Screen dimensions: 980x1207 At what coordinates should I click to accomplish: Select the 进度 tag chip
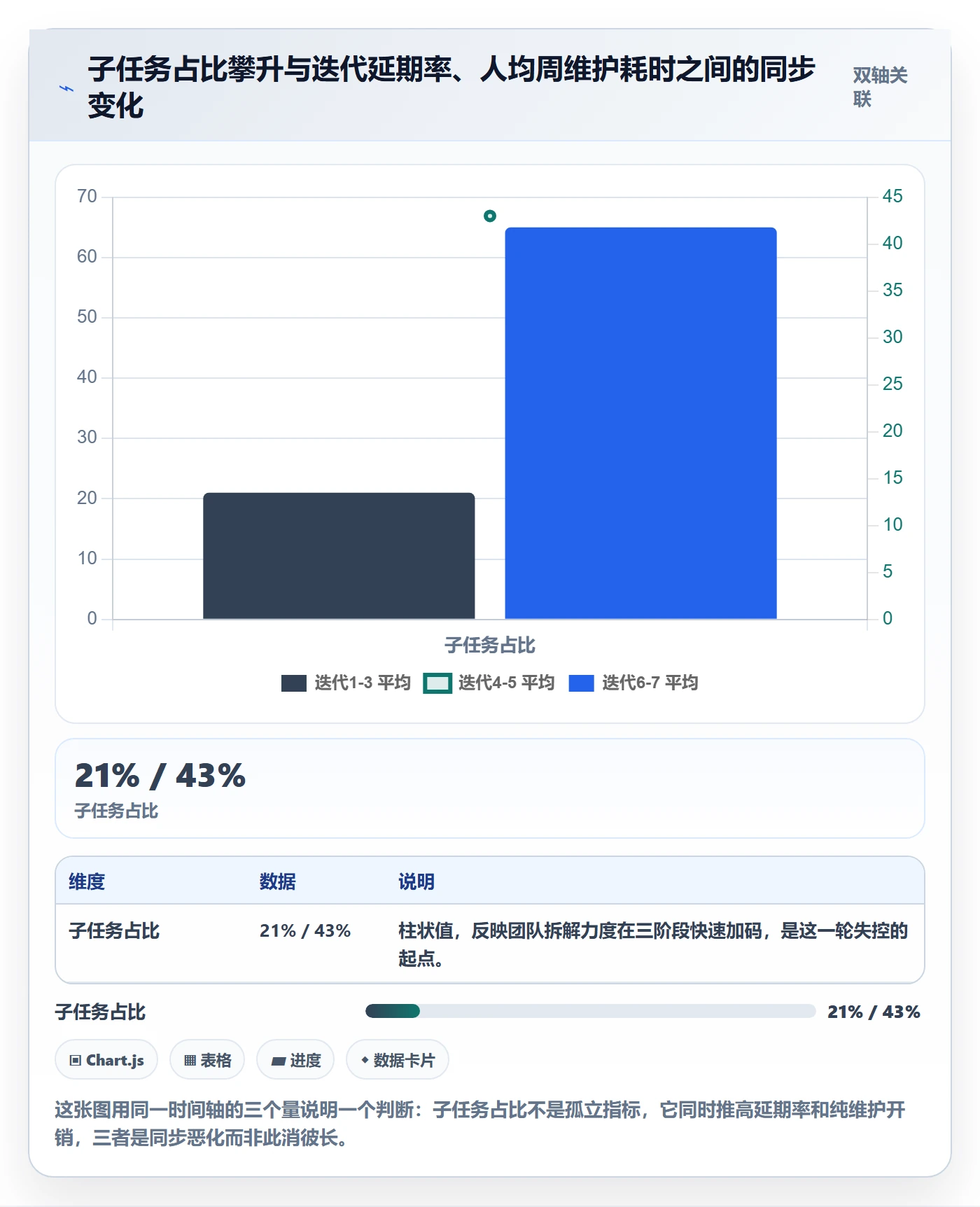295,1060
